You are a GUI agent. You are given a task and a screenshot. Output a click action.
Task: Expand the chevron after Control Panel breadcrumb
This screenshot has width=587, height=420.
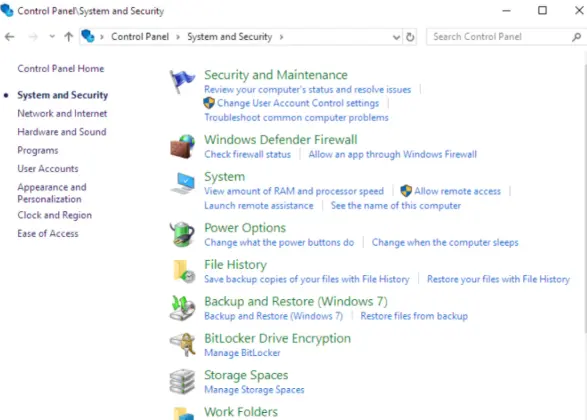178,37
